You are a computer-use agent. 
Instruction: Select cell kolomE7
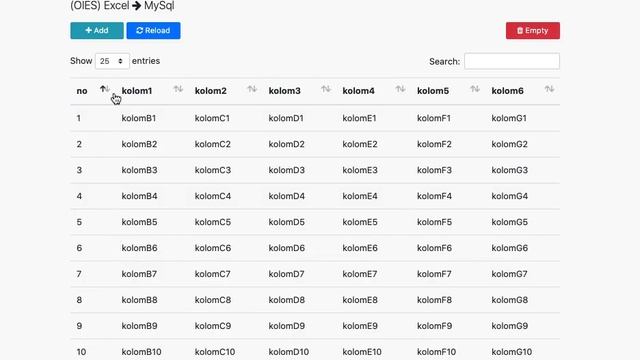tap(360, 274)
